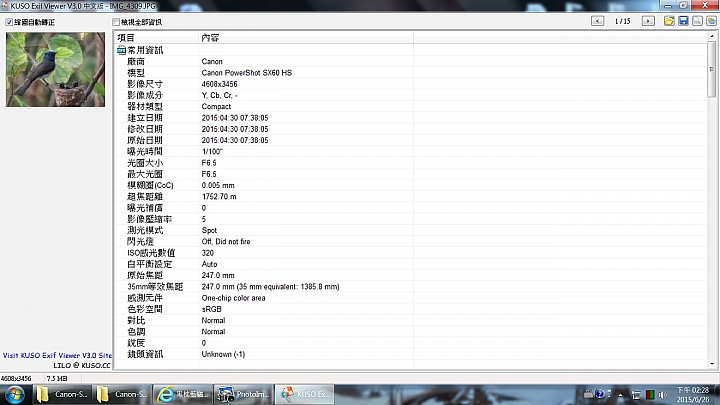Select the 色調 saturation row
Screen dimensions: 720x405
pyautogui.click(x=411, y=332)
